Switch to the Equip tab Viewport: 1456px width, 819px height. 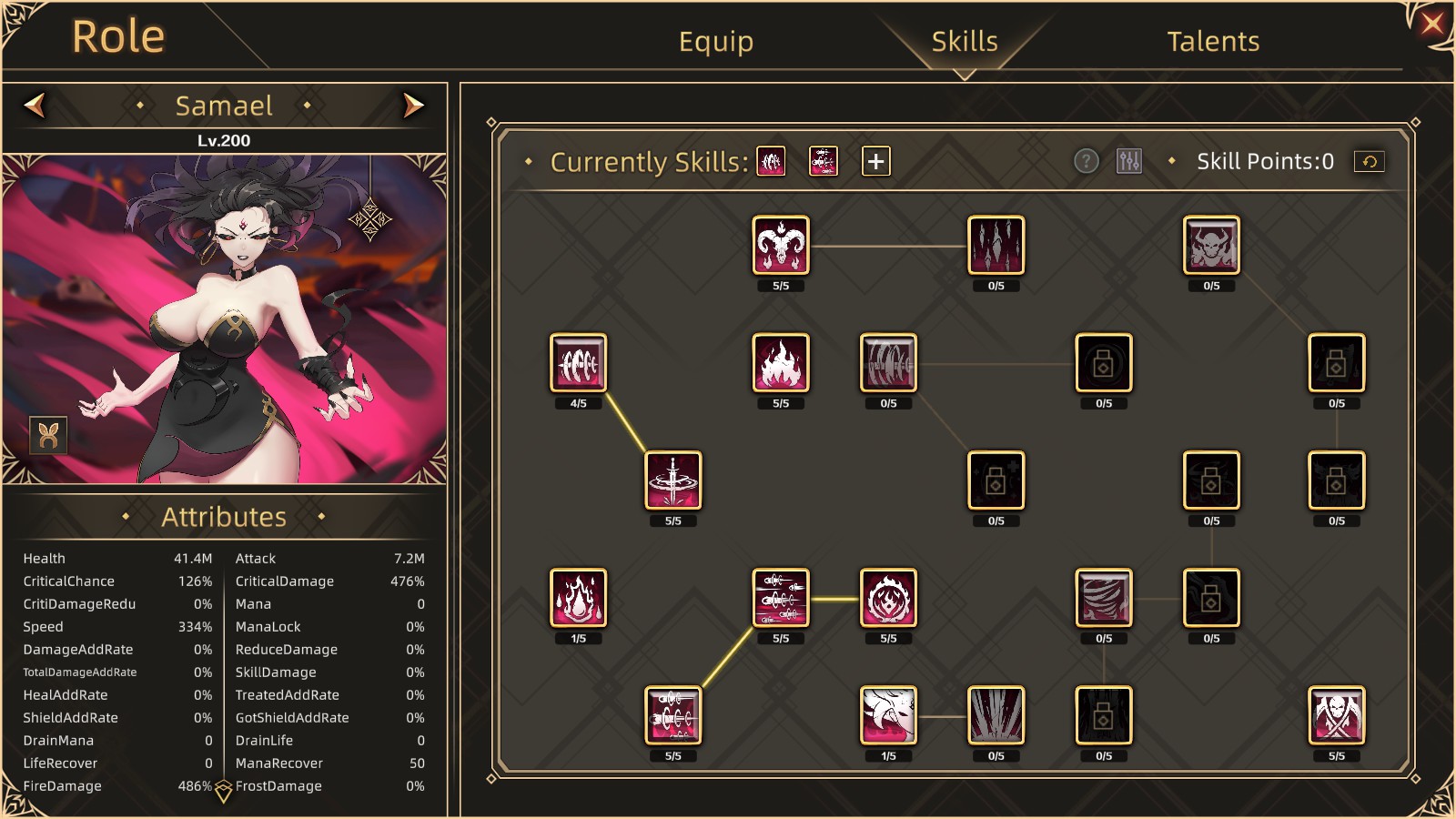(716, 41)
